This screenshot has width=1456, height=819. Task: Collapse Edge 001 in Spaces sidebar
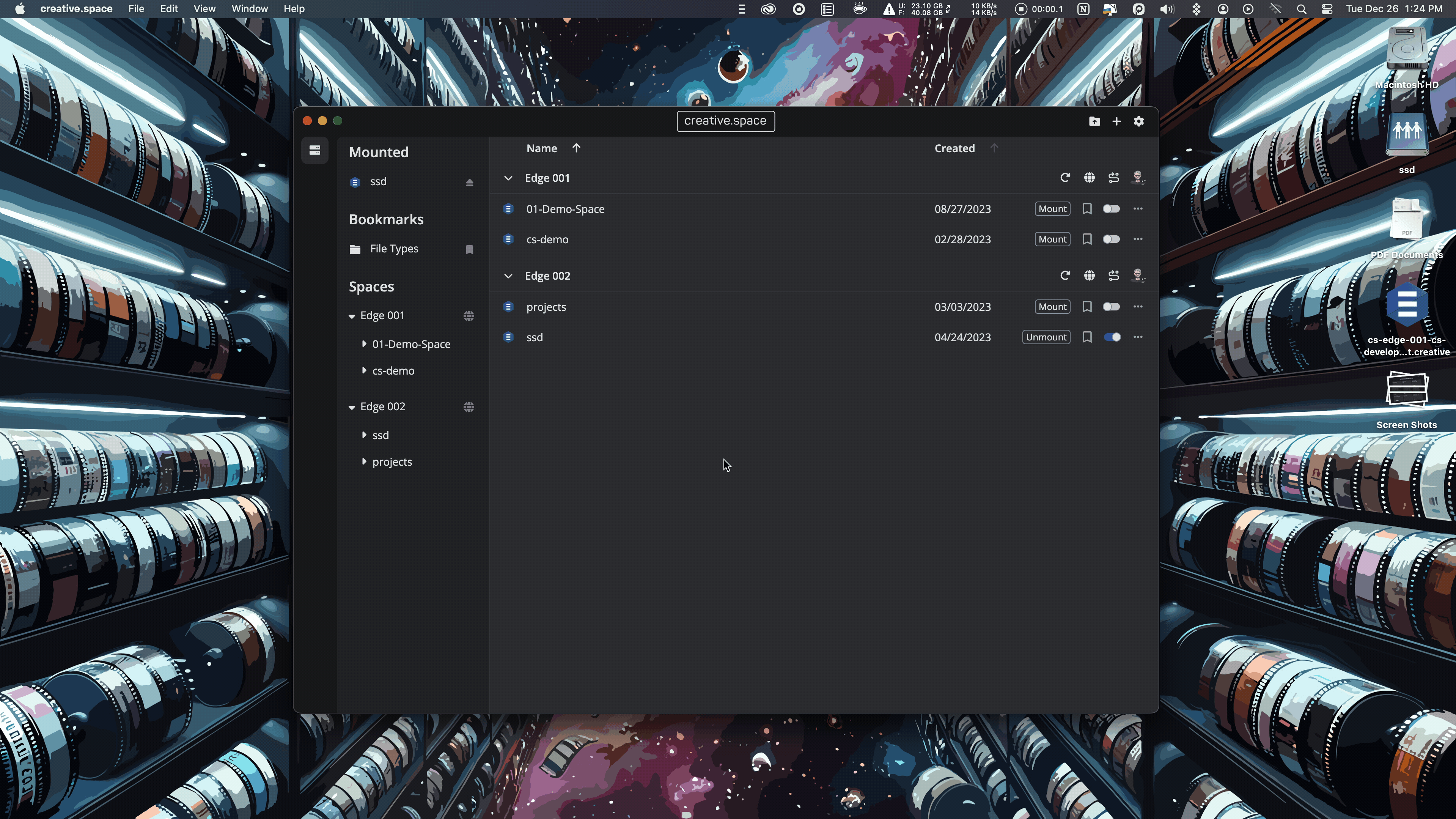point(352,316)
